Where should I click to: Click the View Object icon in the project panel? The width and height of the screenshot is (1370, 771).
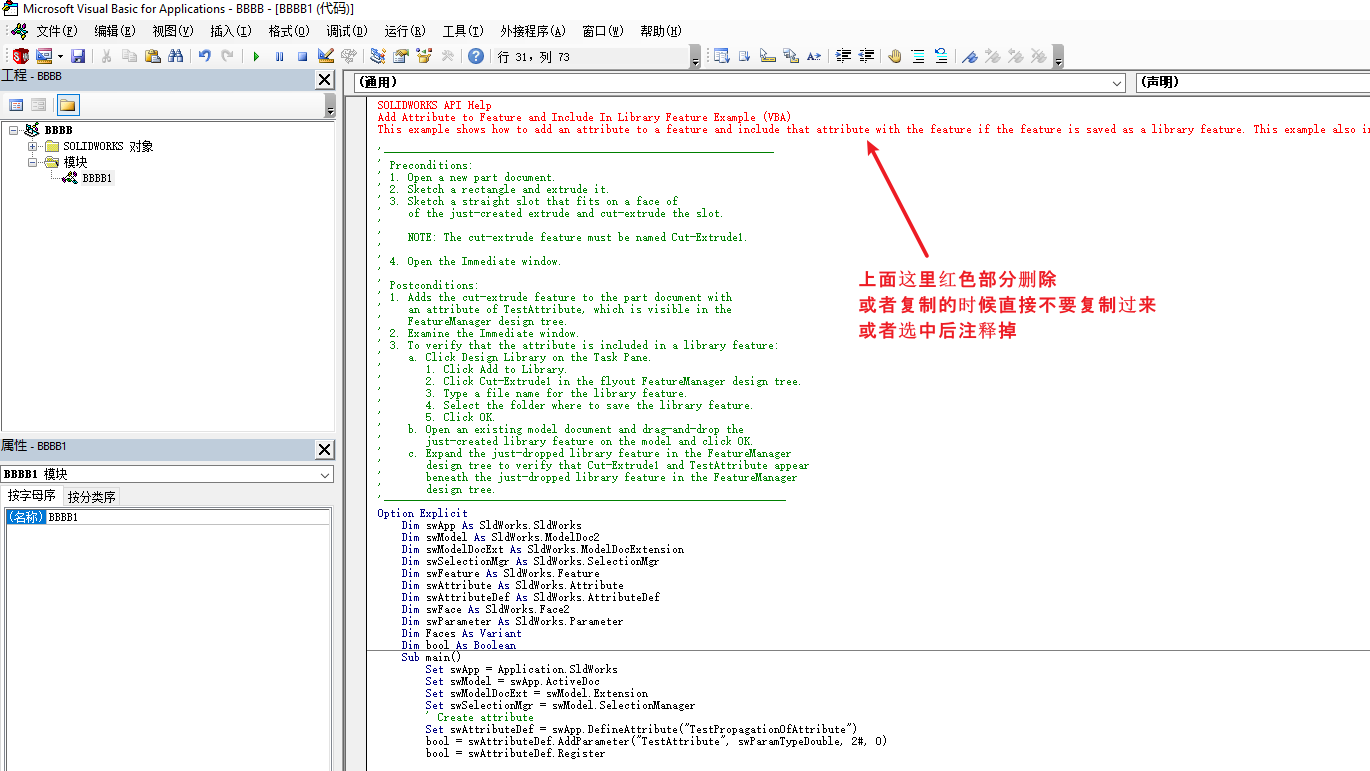pyautogui.click(x=38, y=105)
